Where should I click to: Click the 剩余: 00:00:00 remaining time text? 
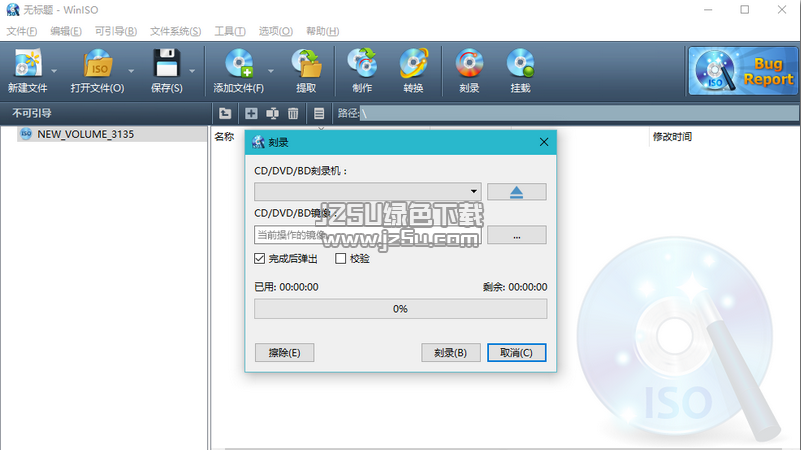[515, 287]
